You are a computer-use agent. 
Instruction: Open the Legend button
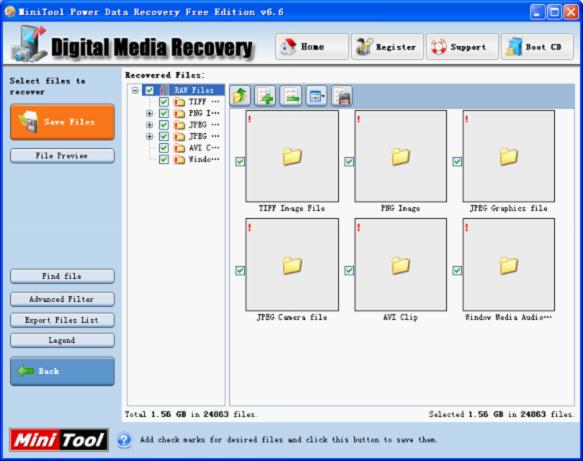click(x=62, y=341)
